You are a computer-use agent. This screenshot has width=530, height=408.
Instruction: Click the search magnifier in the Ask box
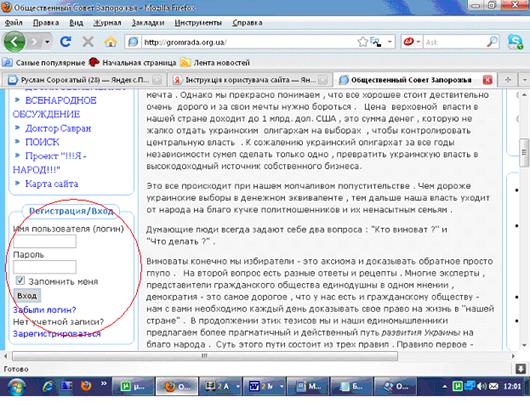click(x=492, y=42)
